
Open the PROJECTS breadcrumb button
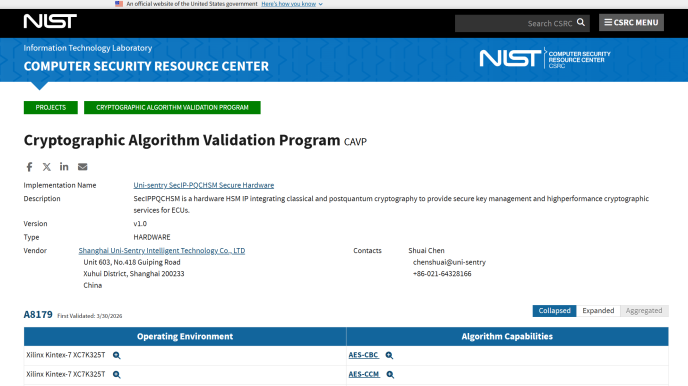50,107
